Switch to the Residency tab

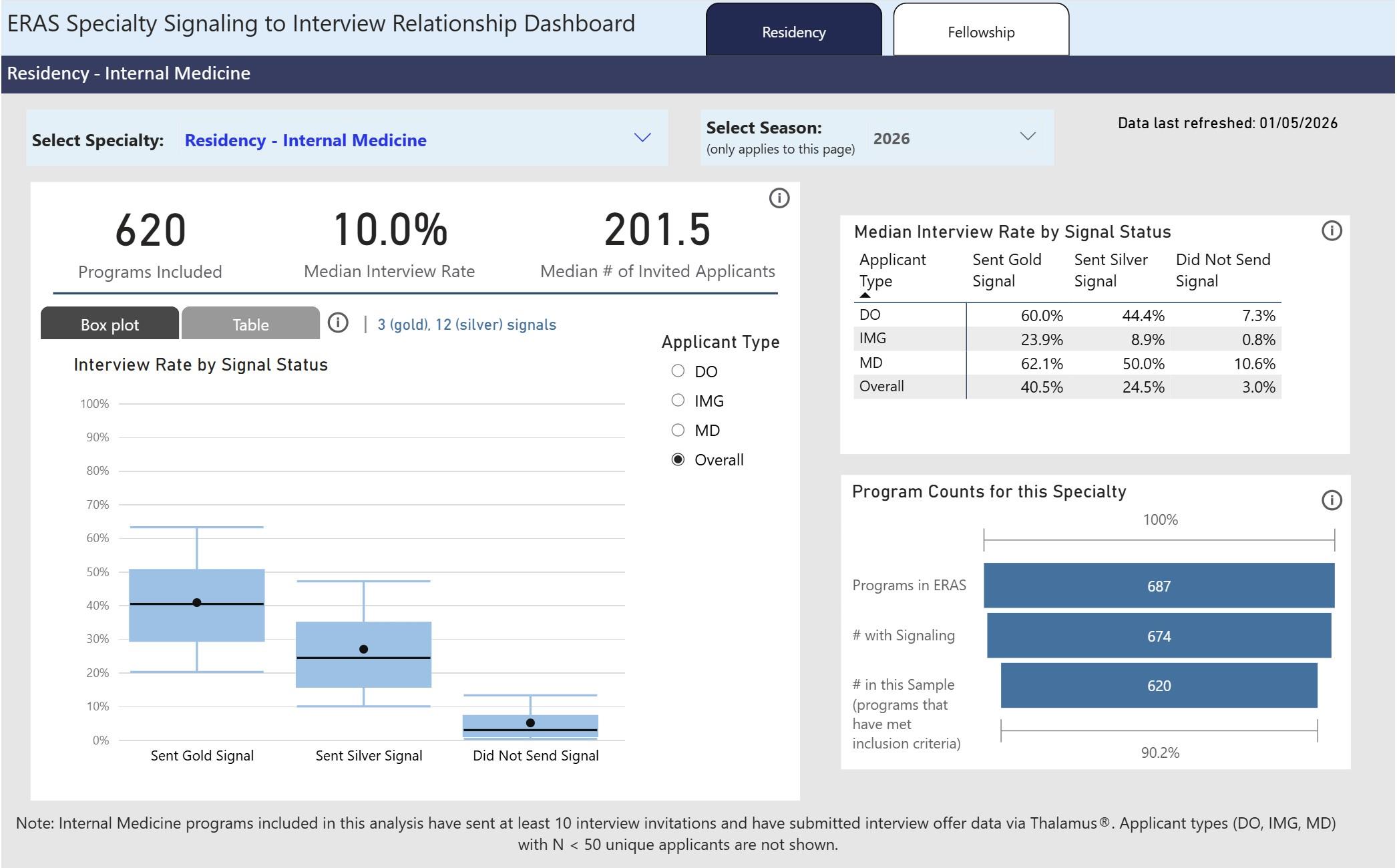pos(793,32)
